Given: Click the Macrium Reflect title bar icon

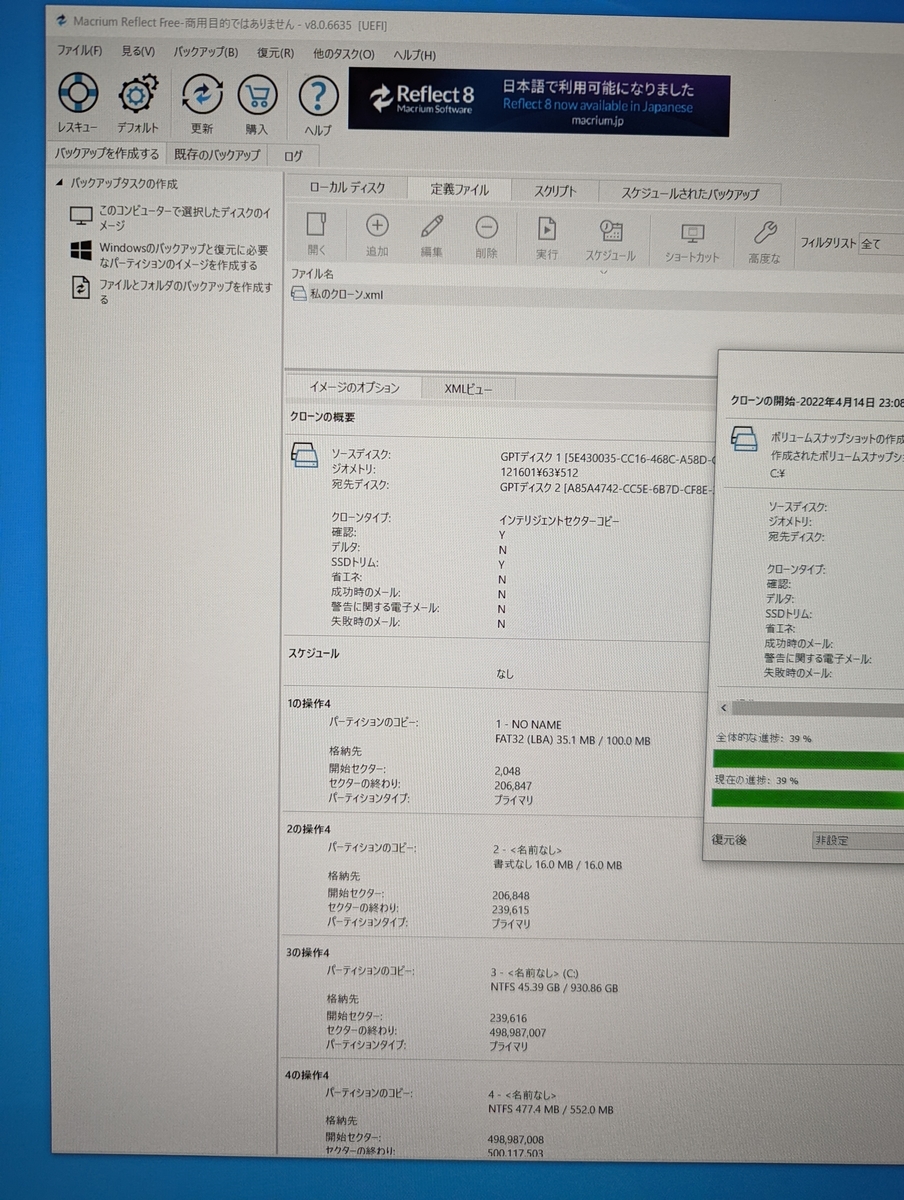Looking at the screenshot, I should tap(62, 19).
